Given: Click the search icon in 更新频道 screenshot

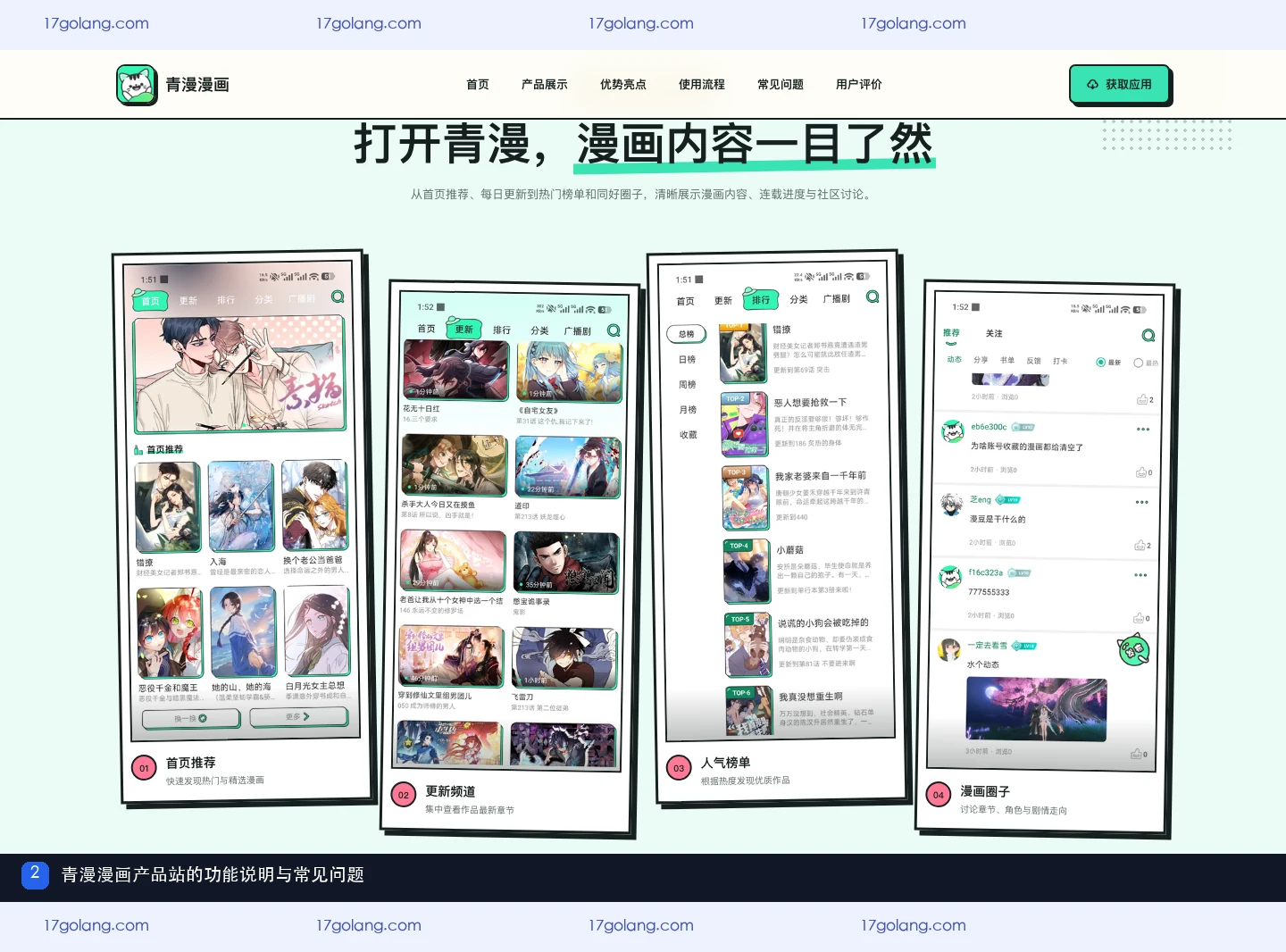Looking at the screenshot, I should click(614, 330).
